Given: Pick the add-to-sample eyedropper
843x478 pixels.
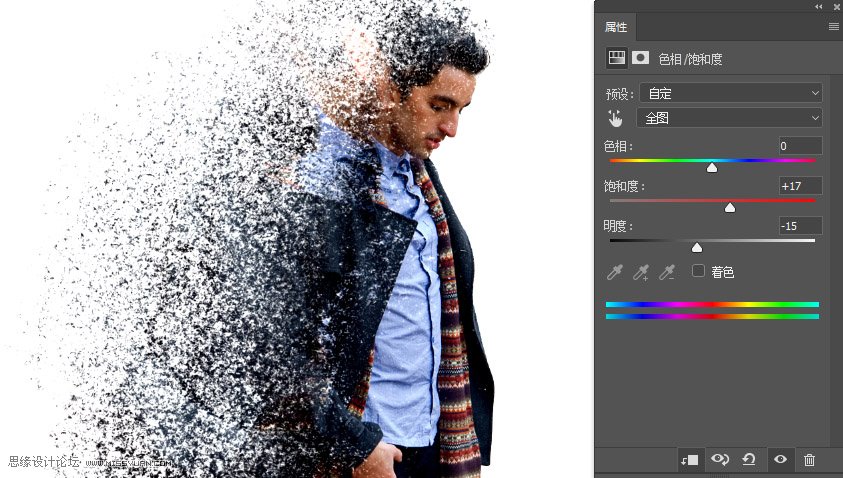Looking at the screenshot, I should 640,273.
